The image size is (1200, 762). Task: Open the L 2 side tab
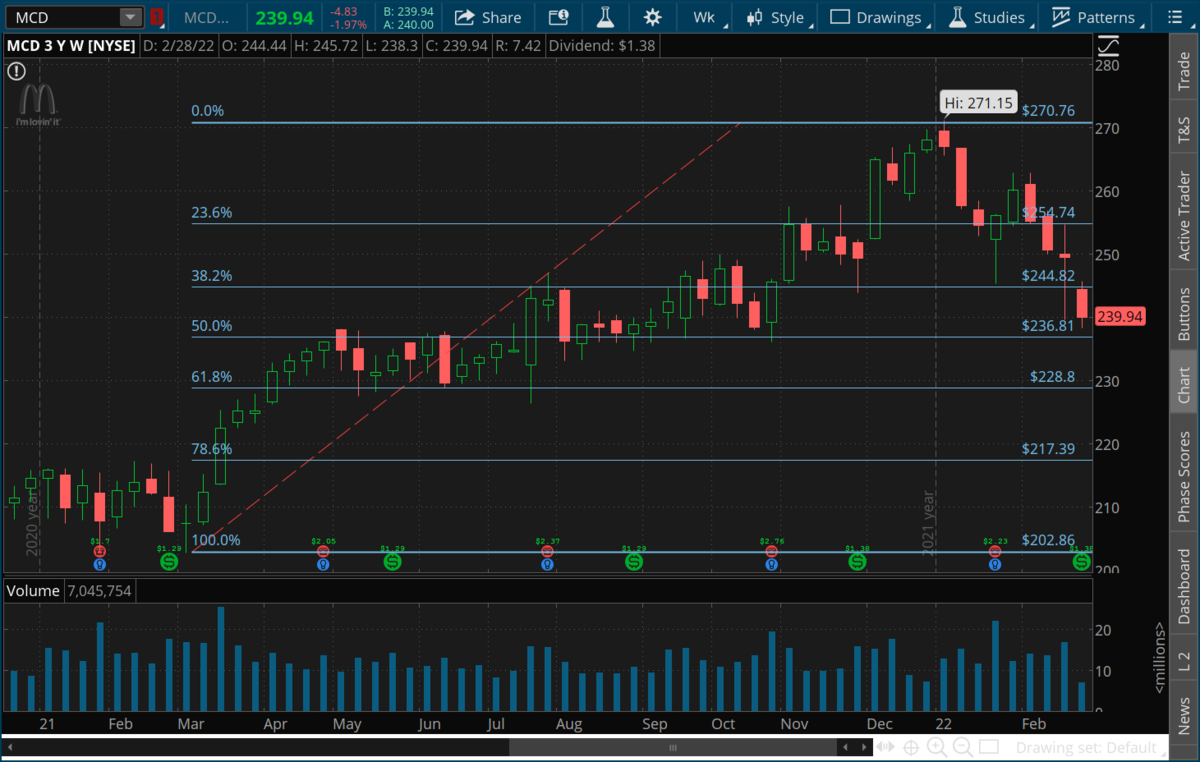click(1184, 659)
